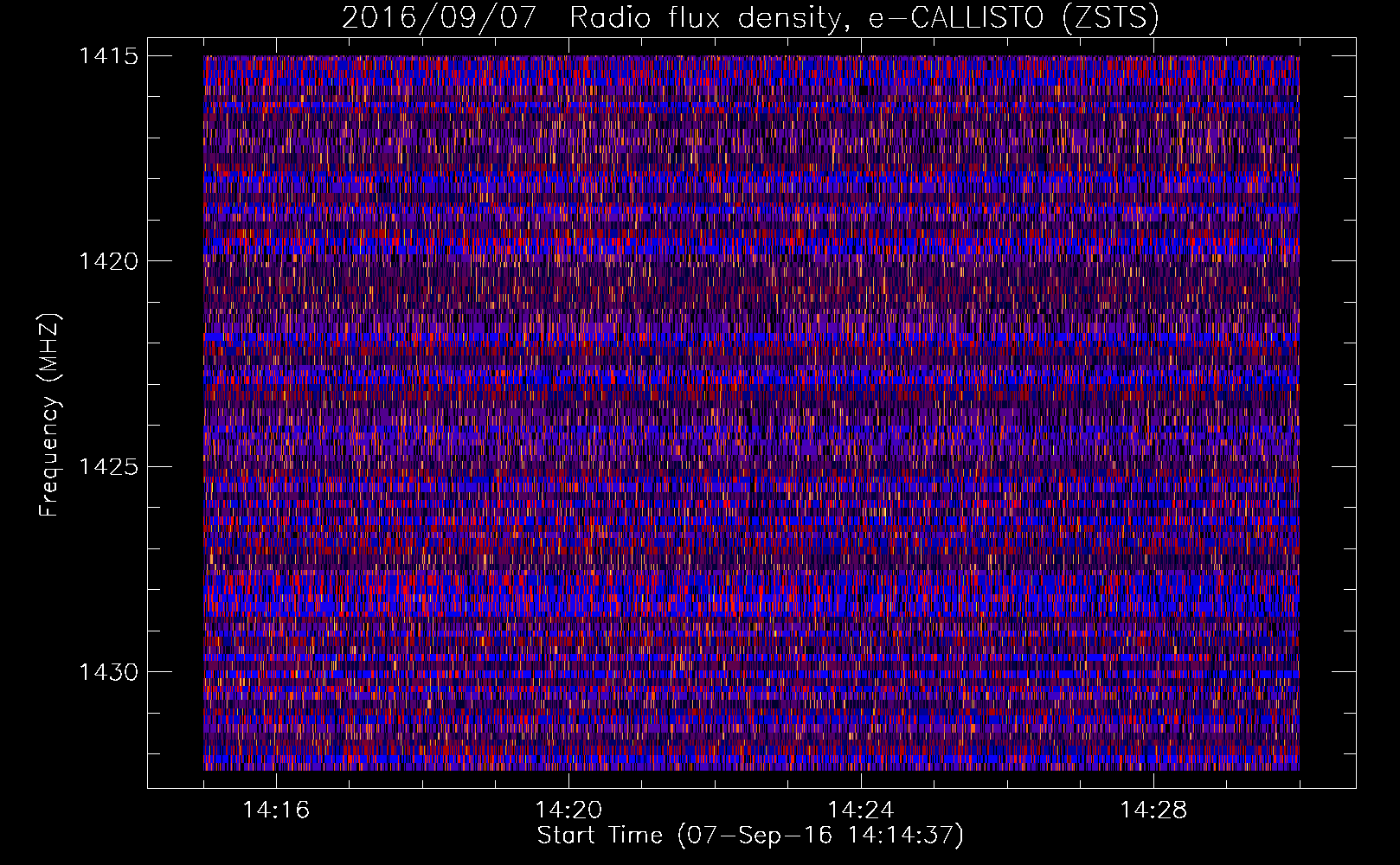Select the 1420 frequency axis label
The width and height of the screenshot is (1400, 865).
[x=108, y=261]
